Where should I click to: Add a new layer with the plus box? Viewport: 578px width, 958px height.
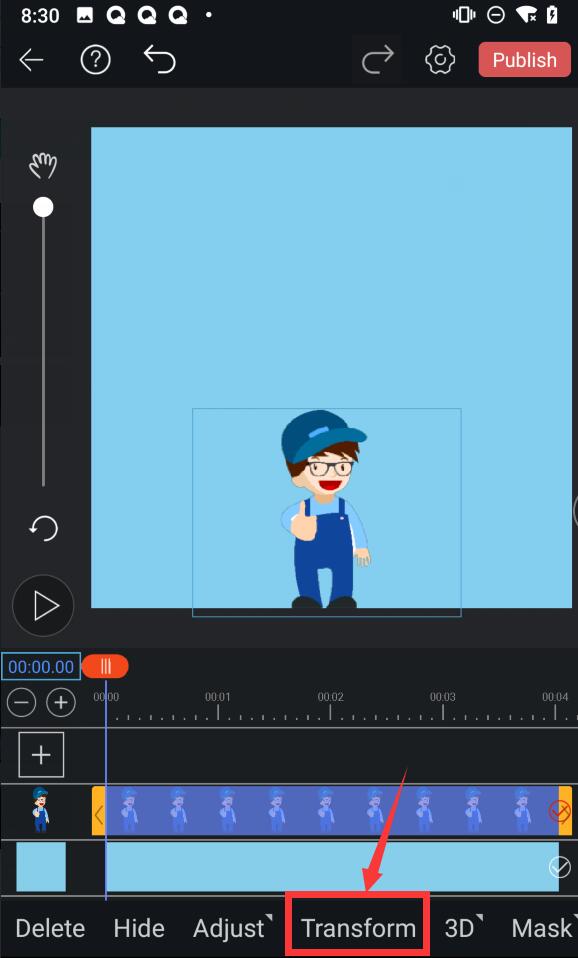(41, 755)
